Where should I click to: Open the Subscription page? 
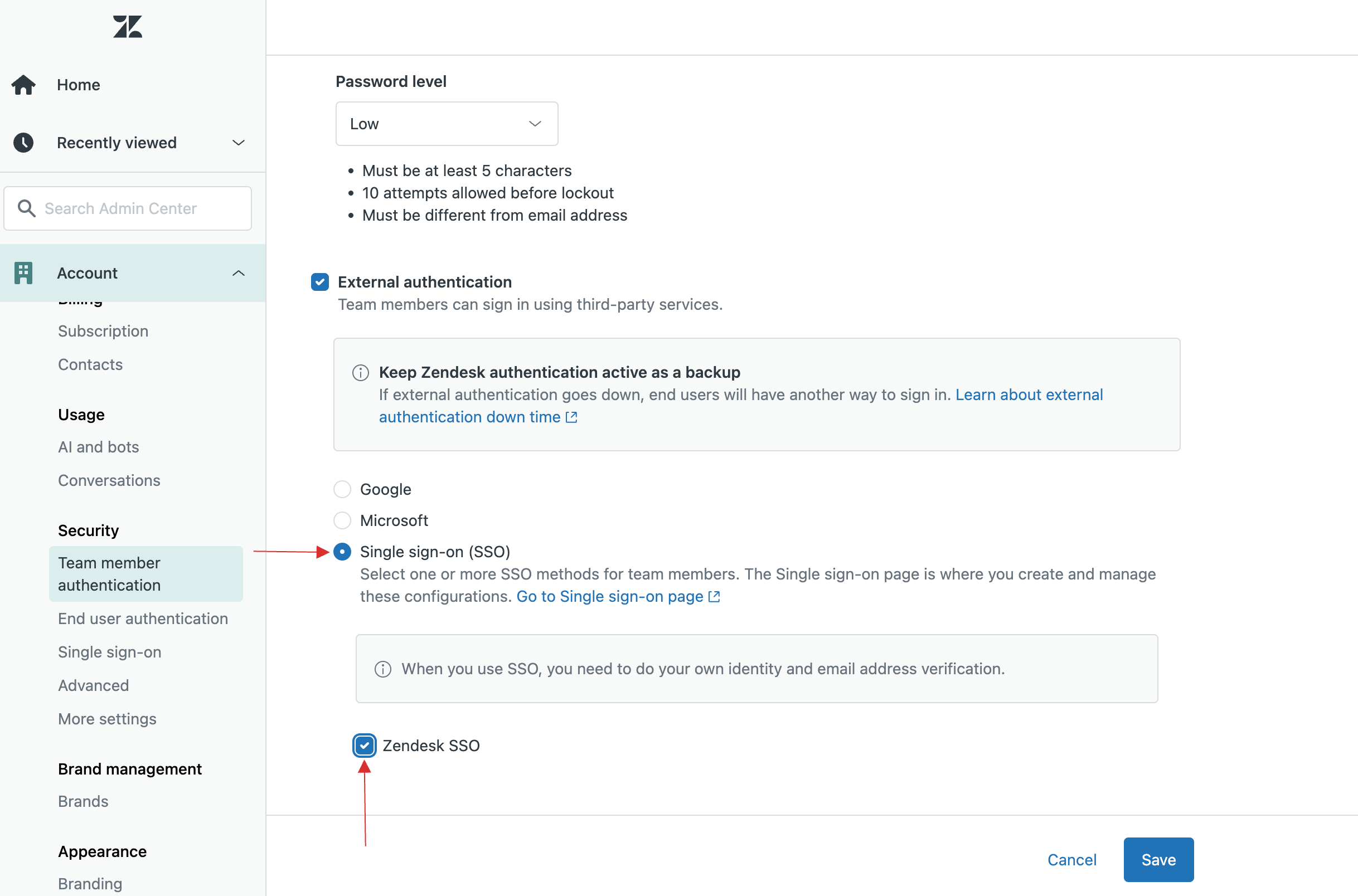(x=103, y=331)
